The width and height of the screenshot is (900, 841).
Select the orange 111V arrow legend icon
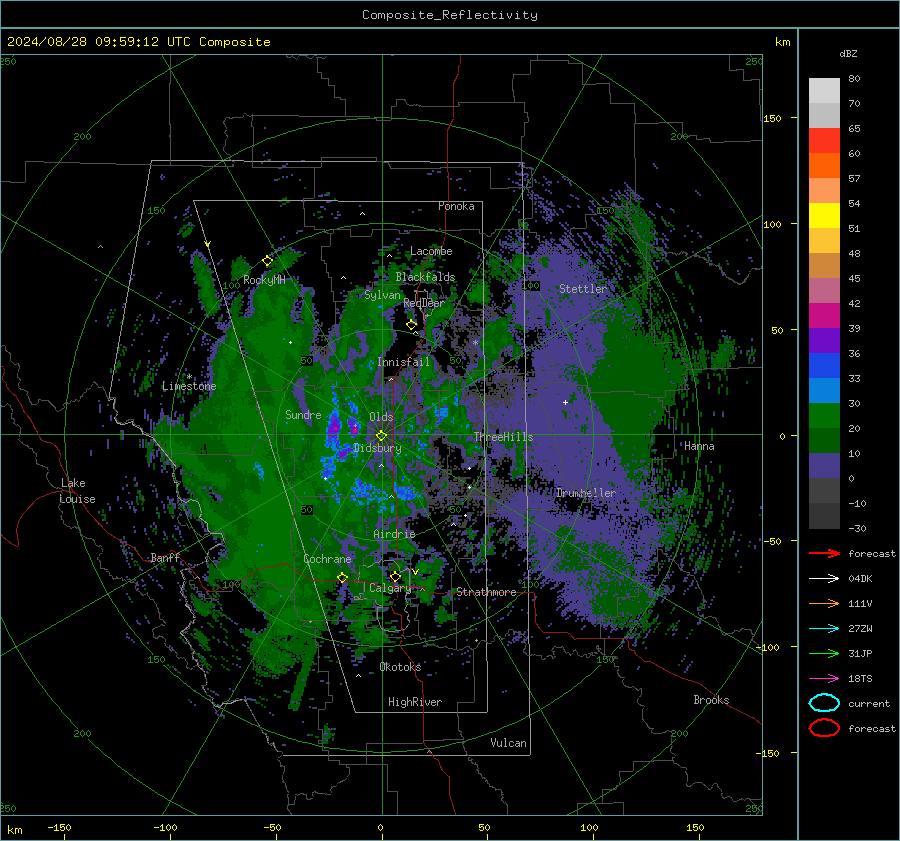pyautogui.click(x=824, y=603)
